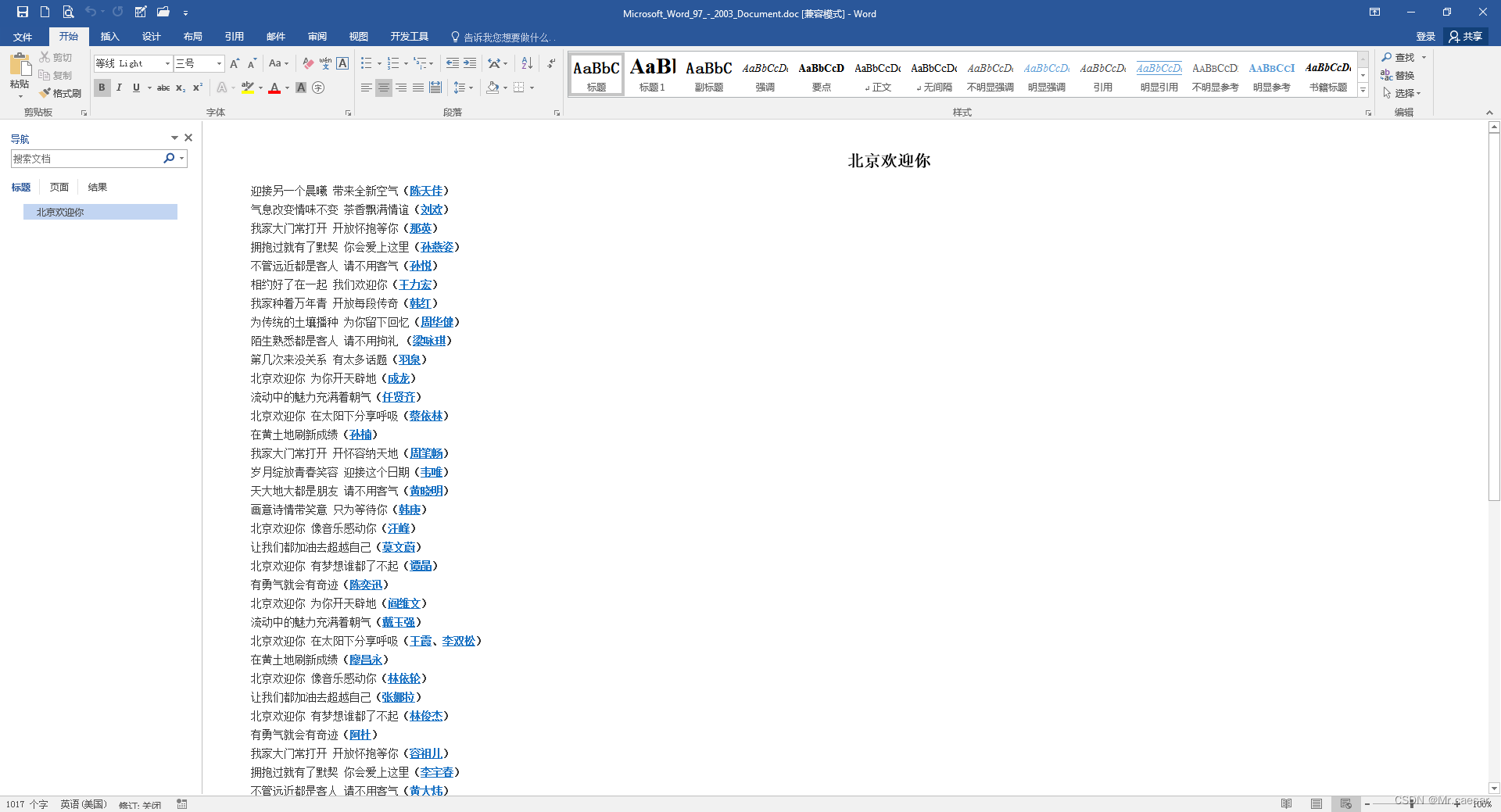The height and width of the screenshot is (812, 1501).
Task: Toggle Underline formatting
Action: click(x=136, y=88)
